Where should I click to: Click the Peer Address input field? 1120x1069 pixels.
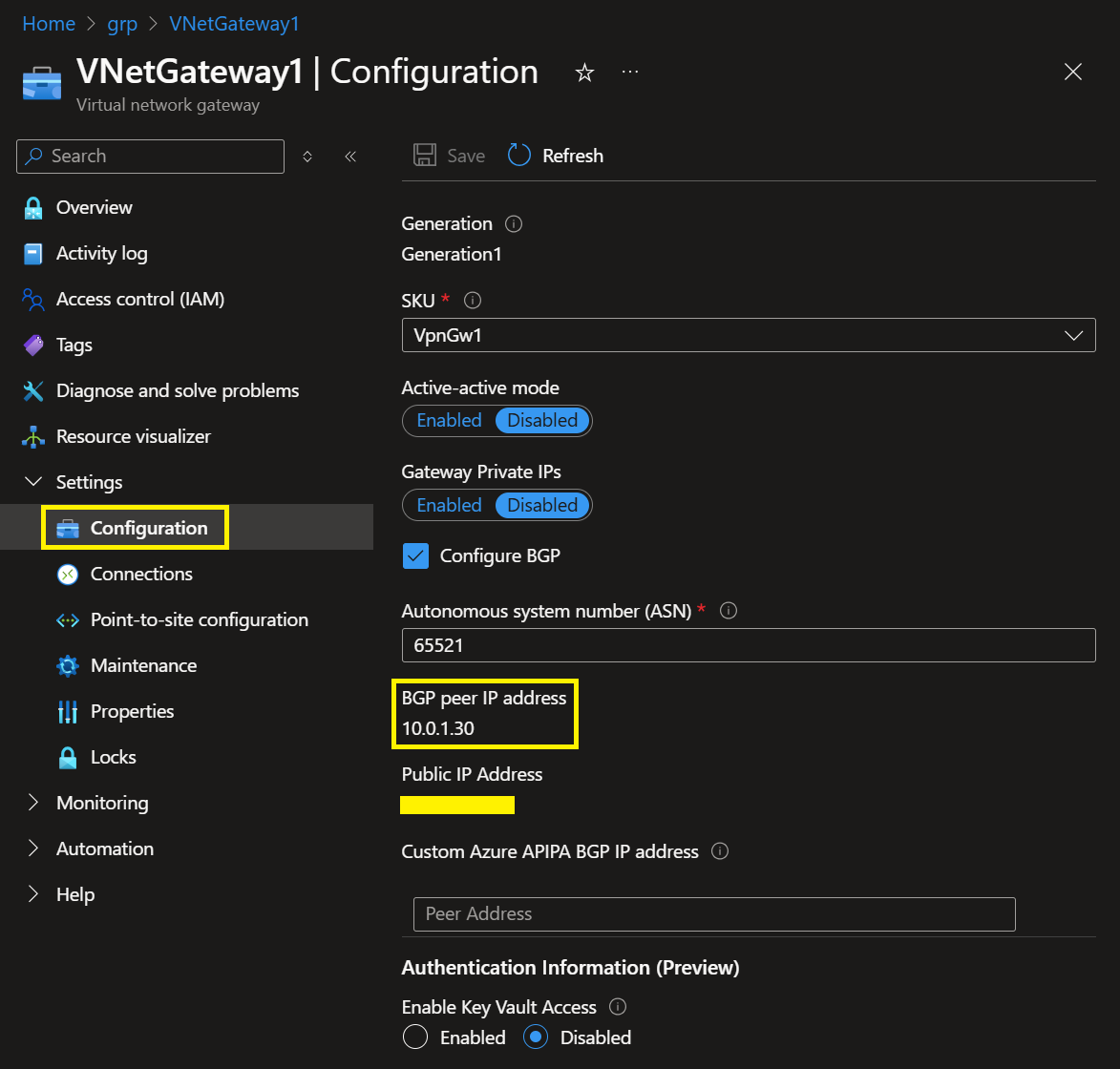coord(713,914)
